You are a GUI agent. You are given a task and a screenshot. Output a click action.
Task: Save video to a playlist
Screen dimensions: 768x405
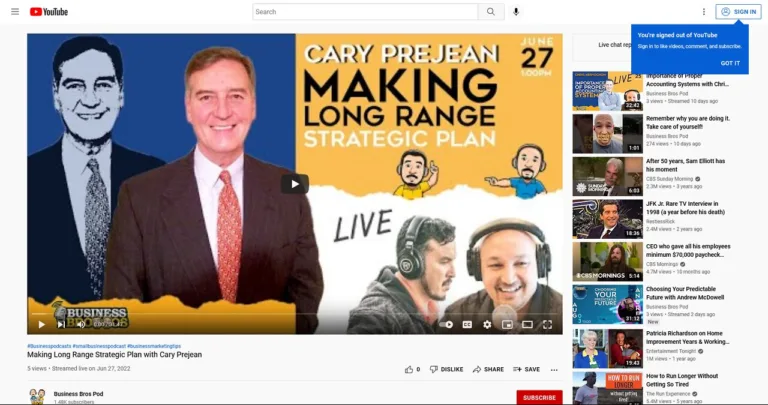click(526, 369)
